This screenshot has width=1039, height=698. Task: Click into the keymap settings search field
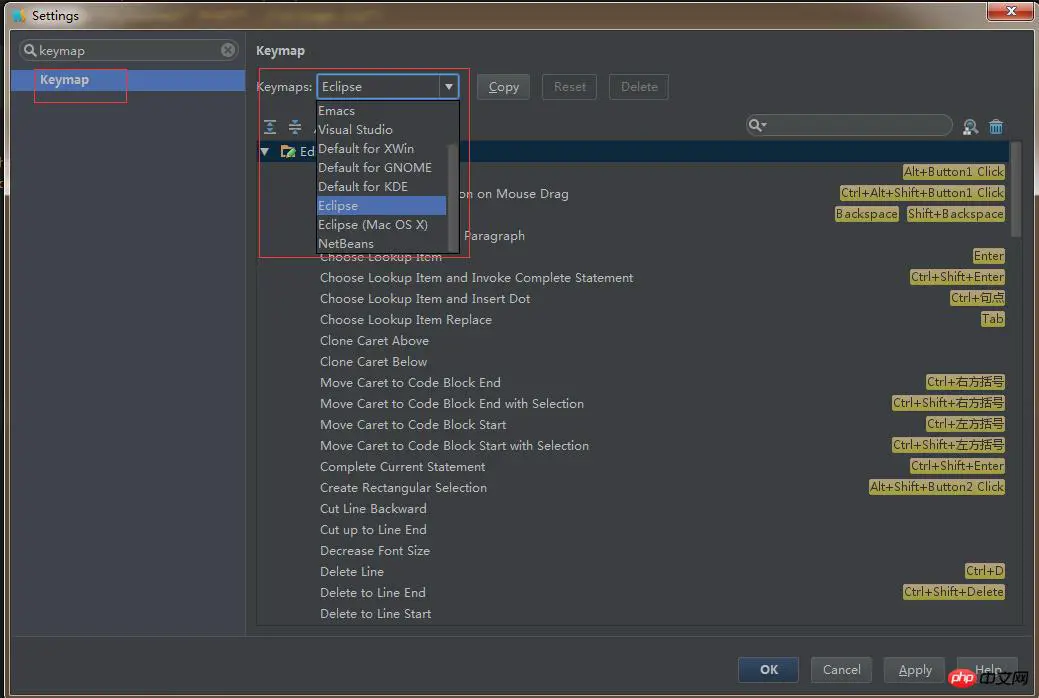(x=129, y=50)
